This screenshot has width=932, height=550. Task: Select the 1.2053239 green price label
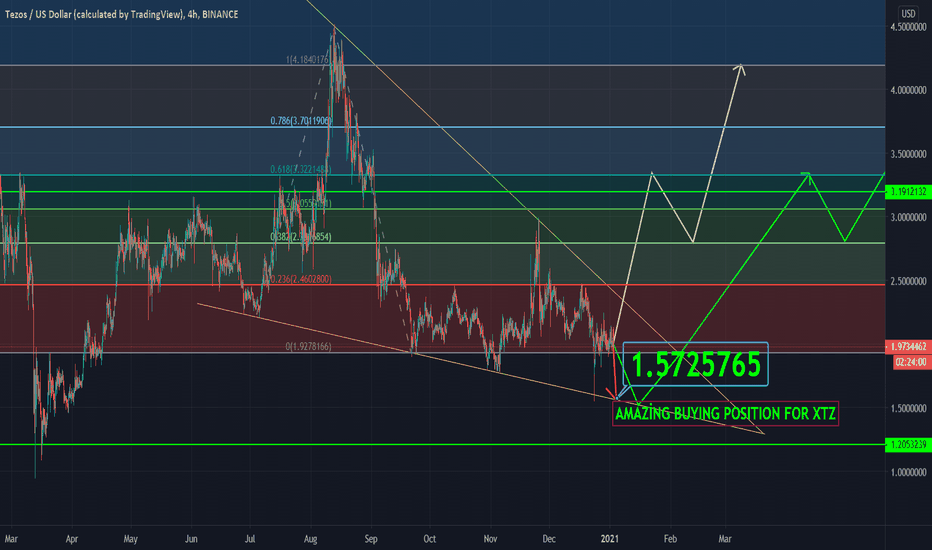(908, 444)
